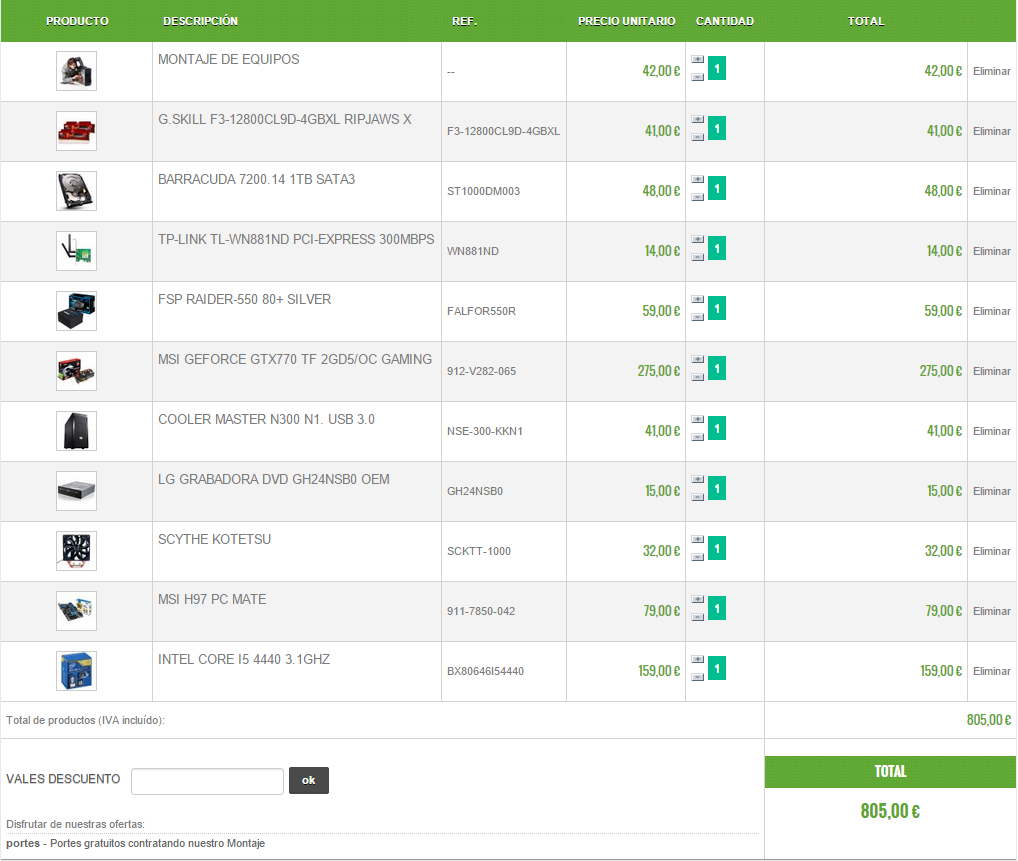The height and width of the screenshot is (861, 1018).
Task: Decrease quantity of BARRACUDA 1TB SATA3
Action: pos(697,197)
